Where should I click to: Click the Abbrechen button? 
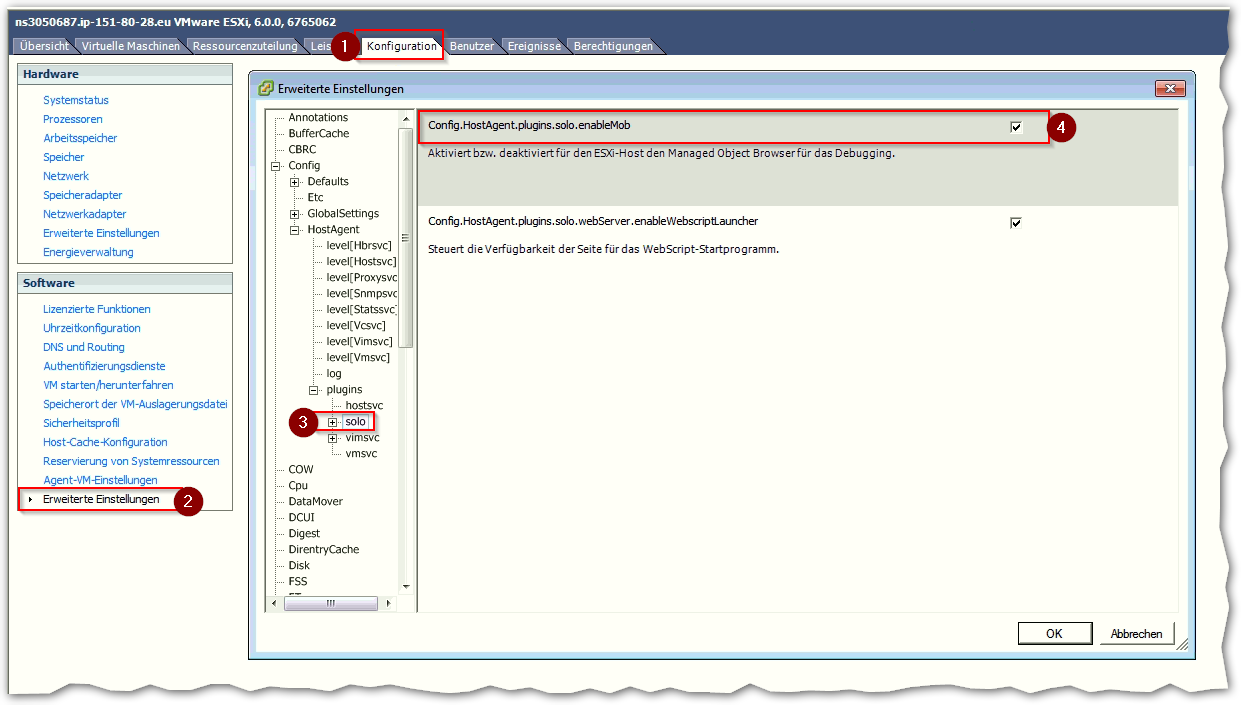pos(1137,633)
